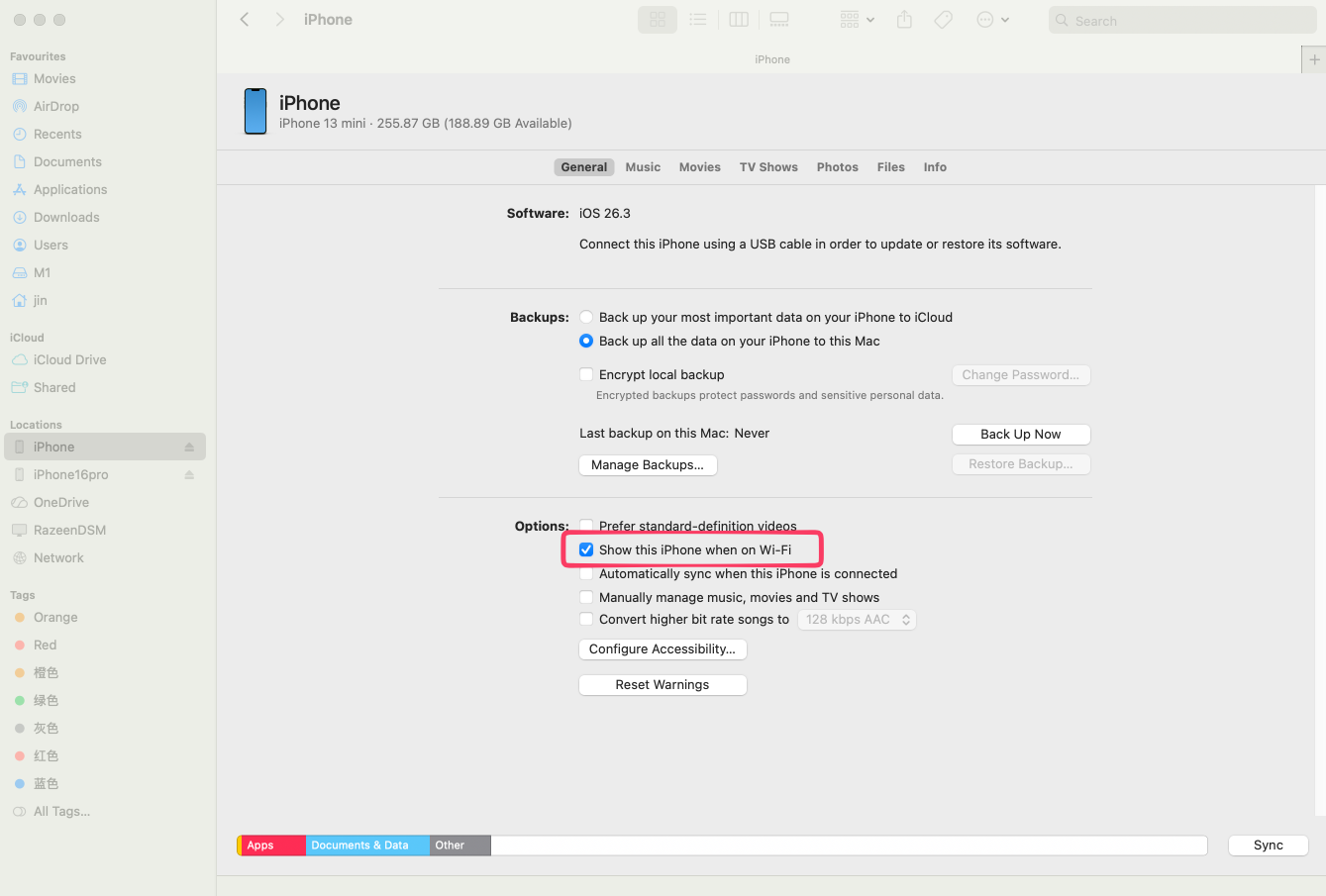Eject iPhone16pro in the sidebar
The image size is (1326, 896).
coord(189,475)
